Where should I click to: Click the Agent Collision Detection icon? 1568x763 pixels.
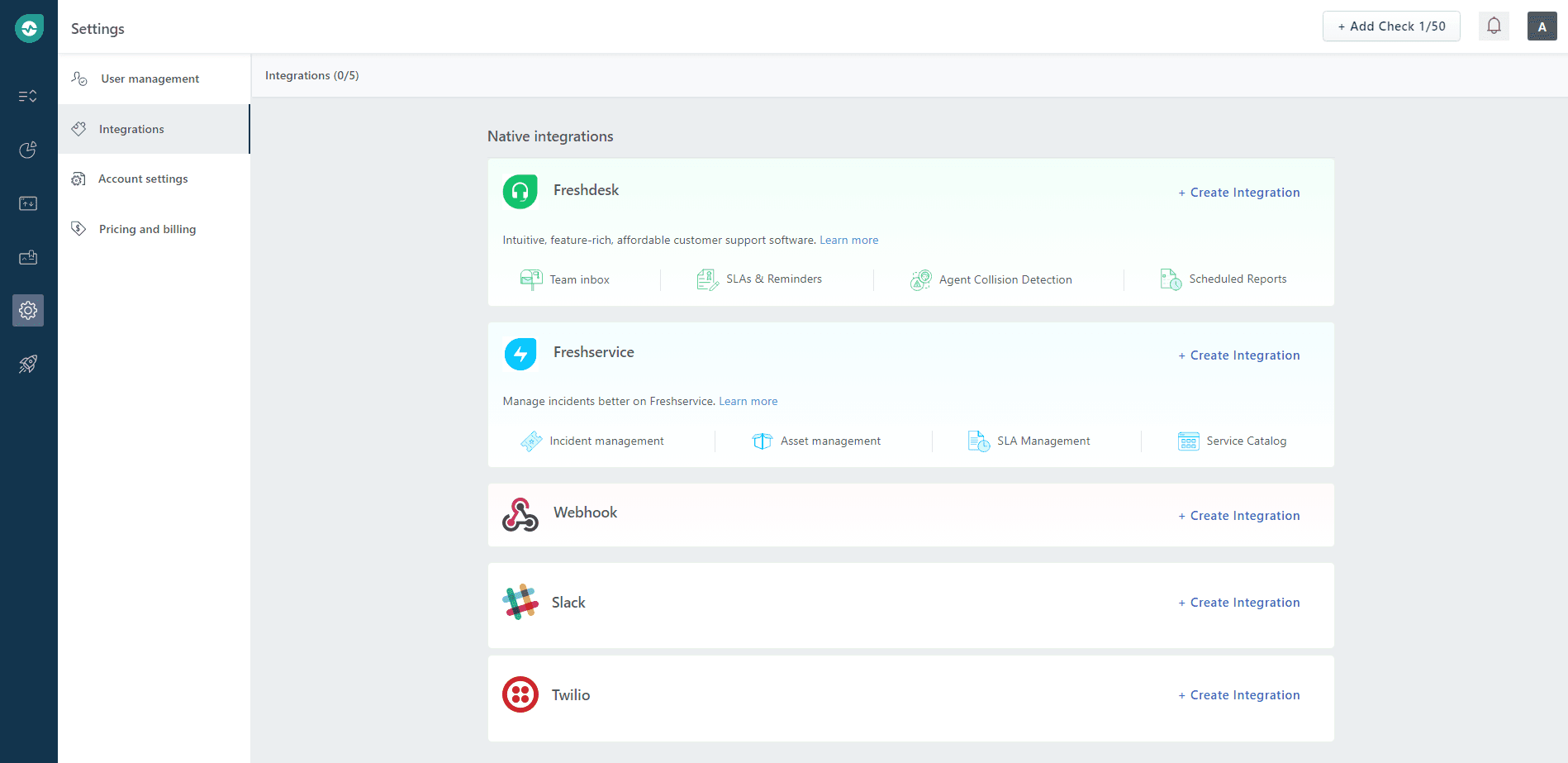pos(920,279)
